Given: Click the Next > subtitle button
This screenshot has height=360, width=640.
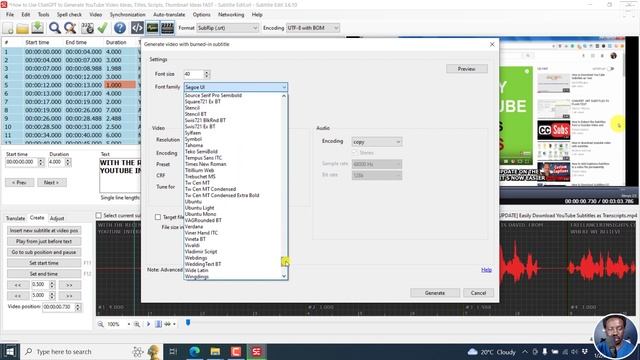Looking at the screenshot, I should click(x=51, y=182).
